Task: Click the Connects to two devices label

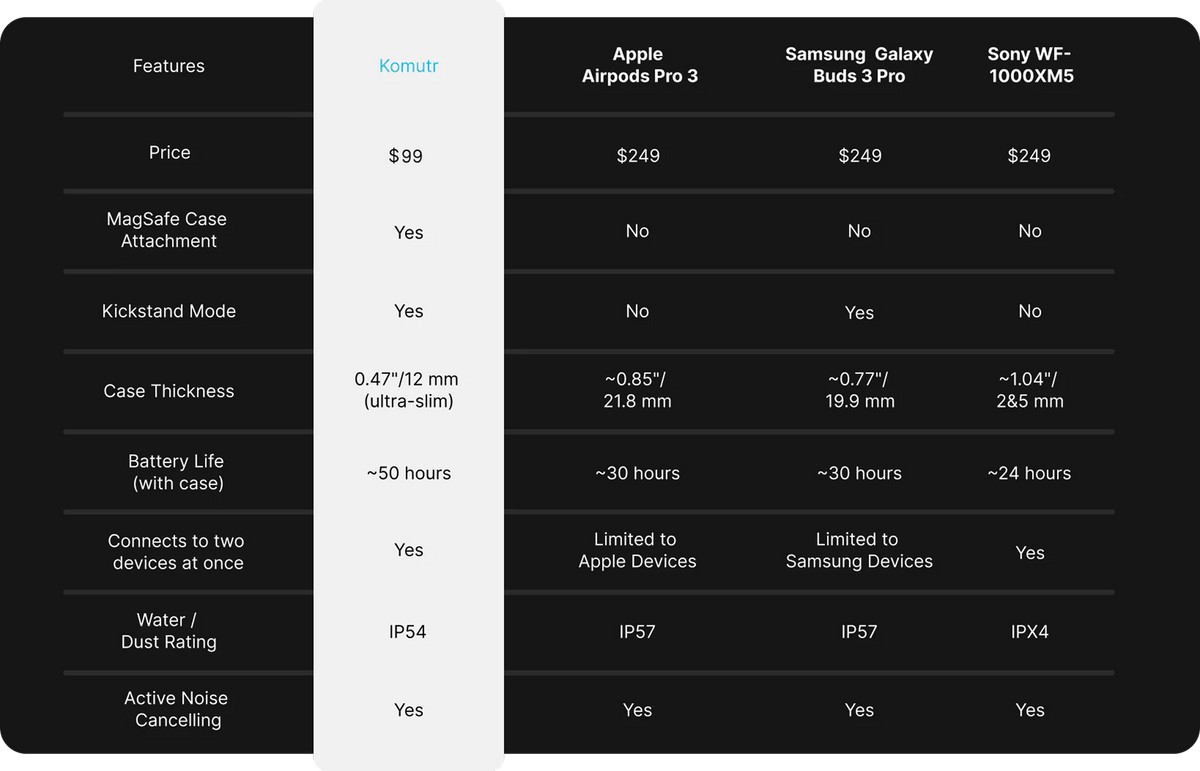Action: pos(176,552)
